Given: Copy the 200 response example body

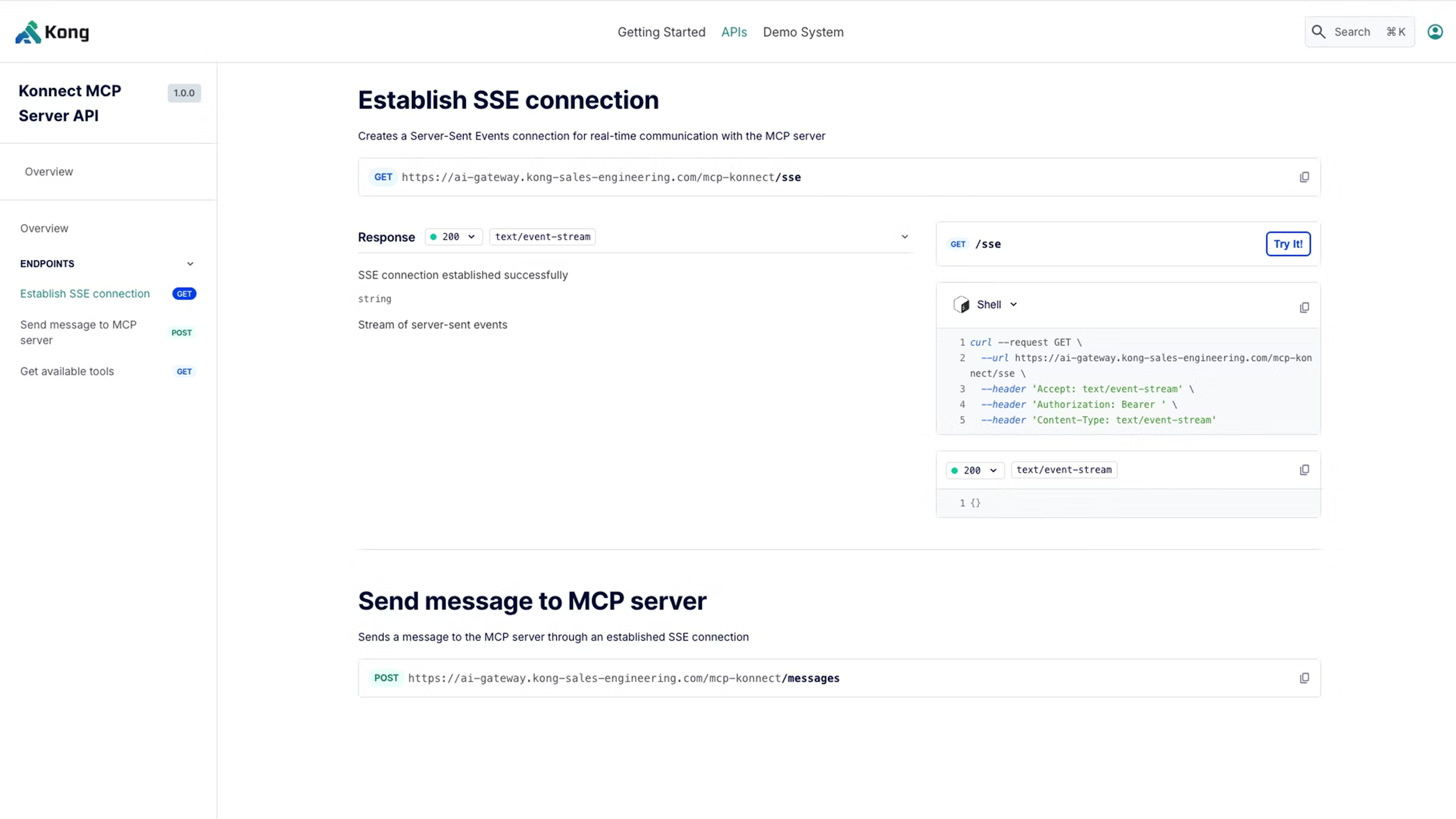Looking at the screenshot, I should 1304,470.
